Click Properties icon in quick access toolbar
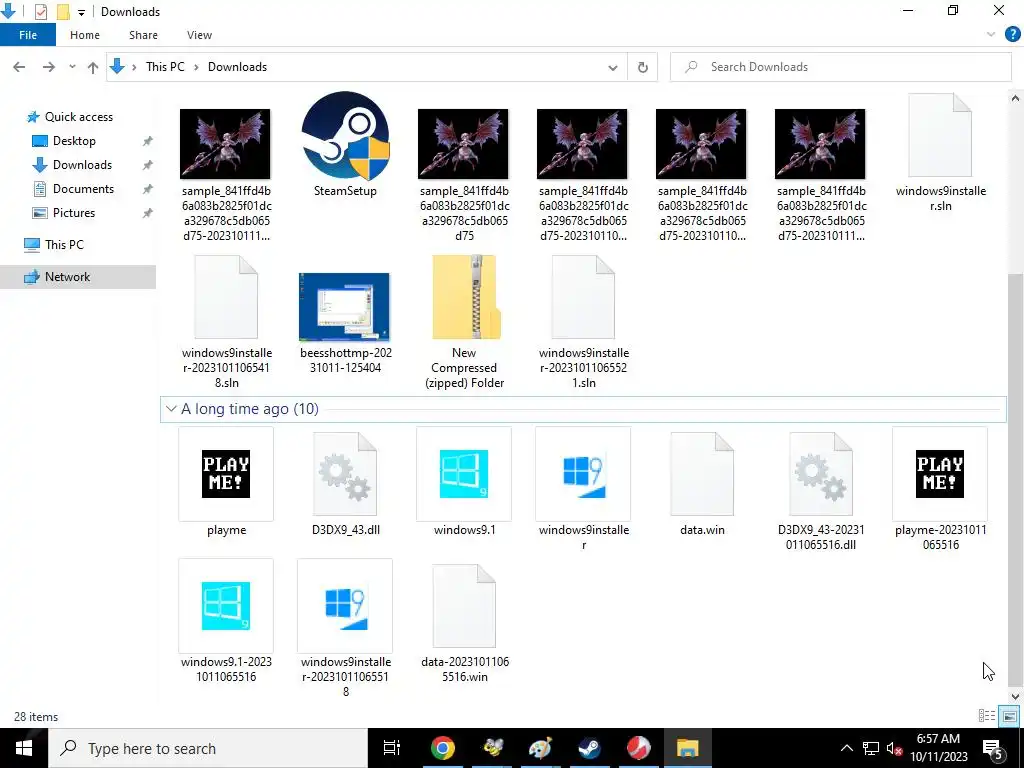Screen dimensions: 1024x768 coord(40,12)
